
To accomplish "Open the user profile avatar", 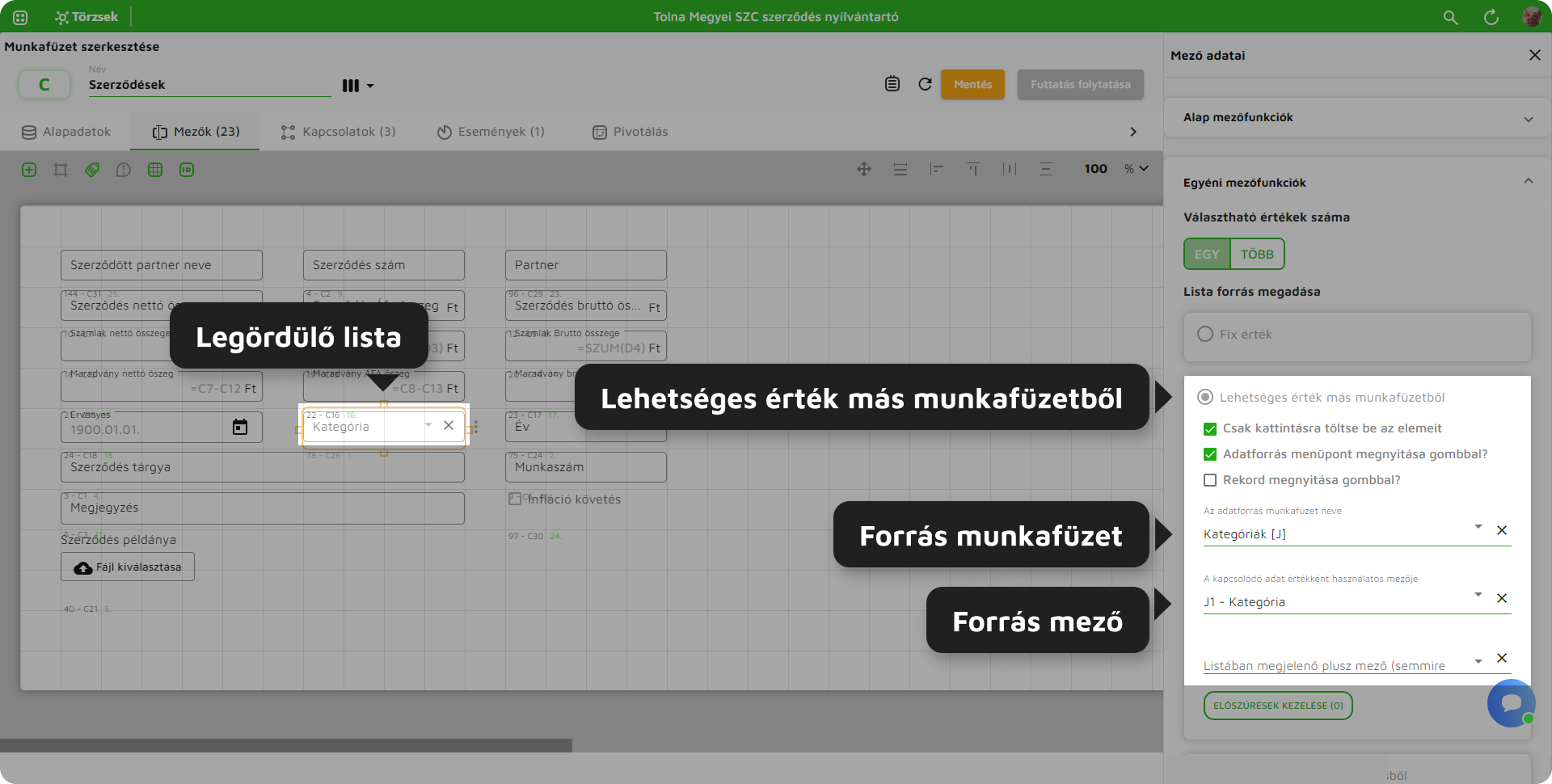I will (1532, 17).
